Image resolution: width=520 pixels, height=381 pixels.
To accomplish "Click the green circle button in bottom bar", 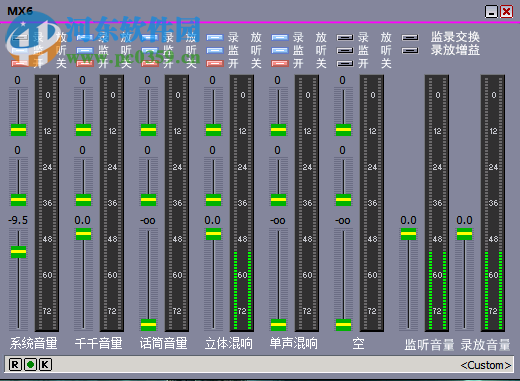I will pyautogui.click(x=30, y=365).
